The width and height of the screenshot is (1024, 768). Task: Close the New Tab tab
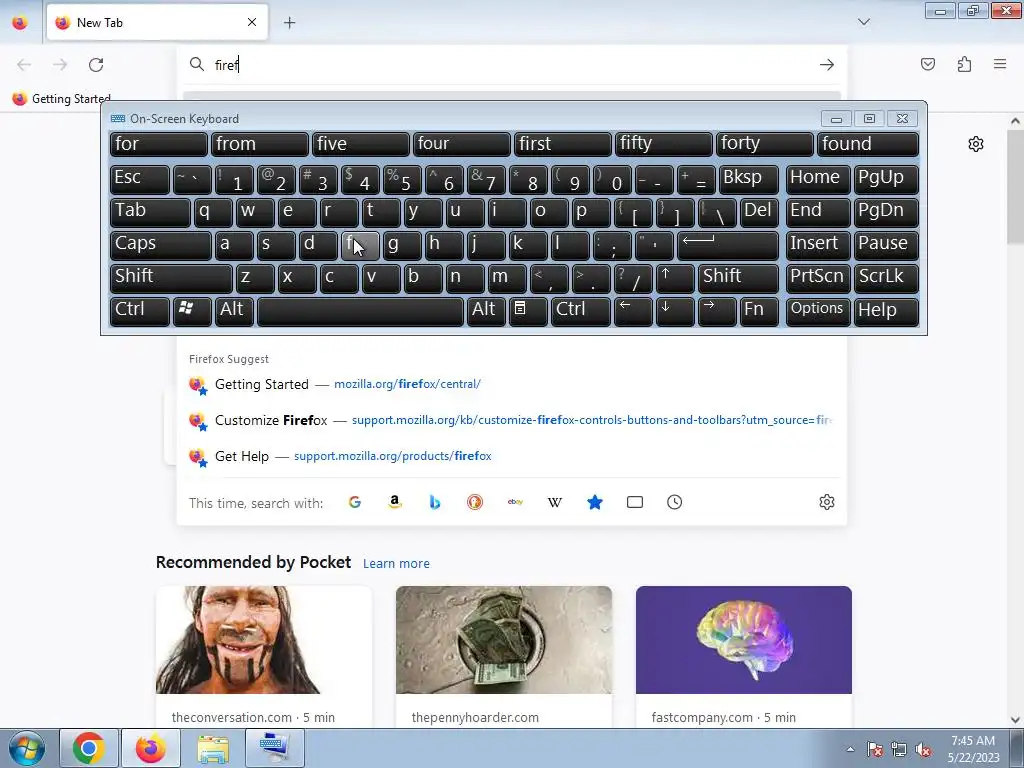[252, 22]
